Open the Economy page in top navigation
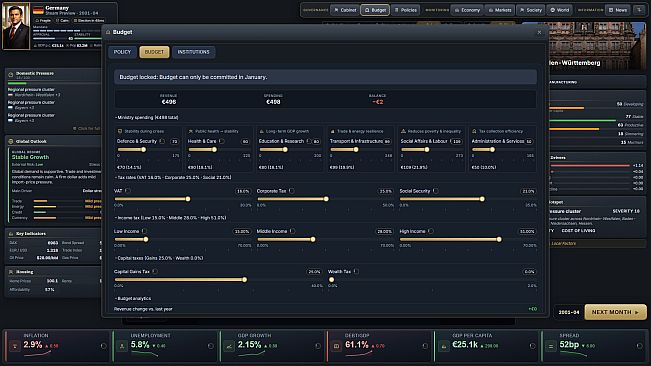 [467, 10]
